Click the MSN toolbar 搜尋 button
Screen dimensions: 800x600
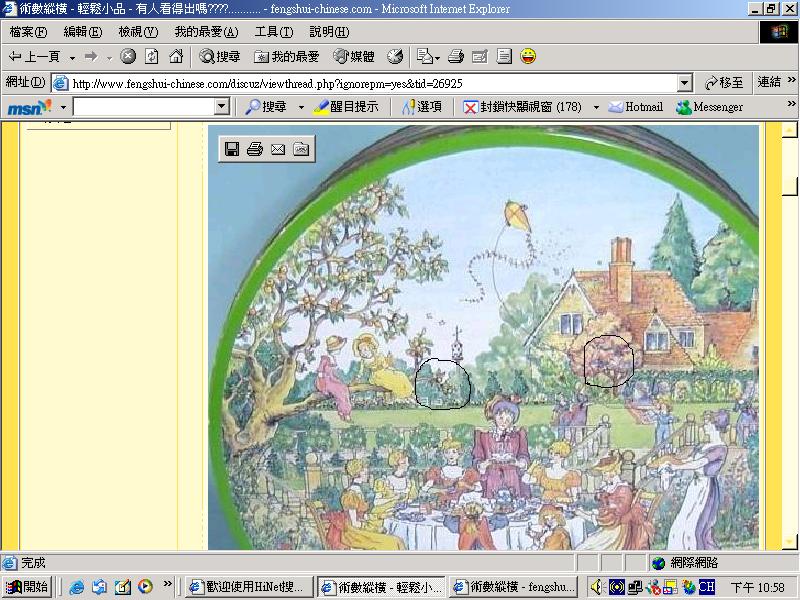(x=266, y=107)
